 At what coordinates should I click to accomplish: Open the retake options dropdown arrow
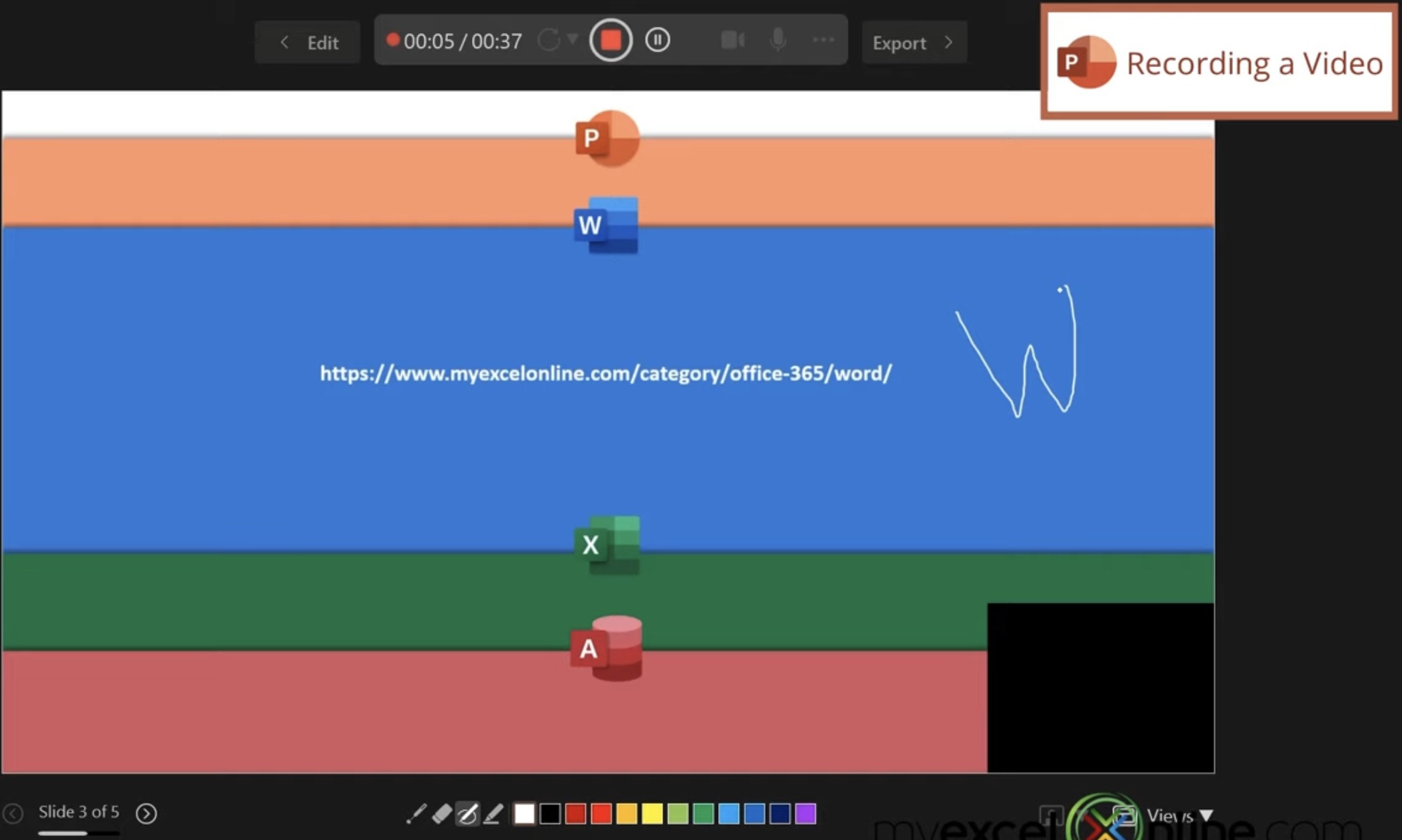click(572, 39)
